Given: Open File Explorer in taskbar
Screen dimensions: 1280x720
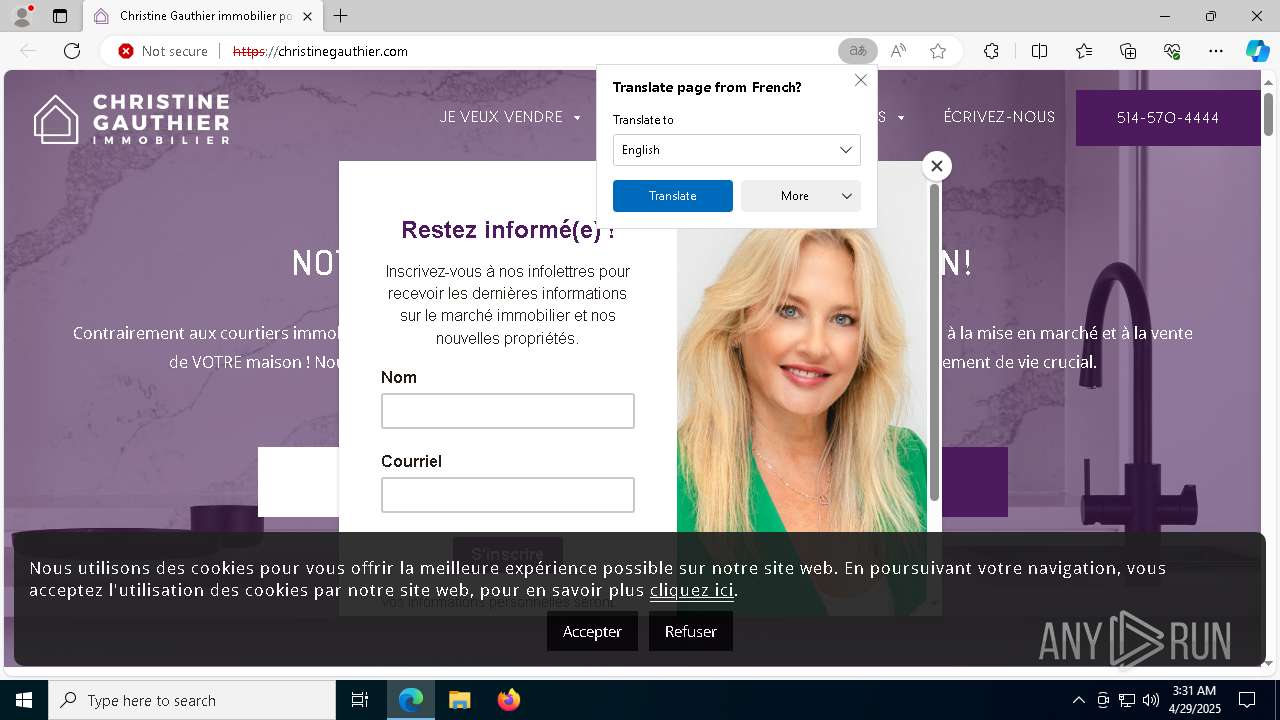Looking at the screenshot, I should click(459, 700).
